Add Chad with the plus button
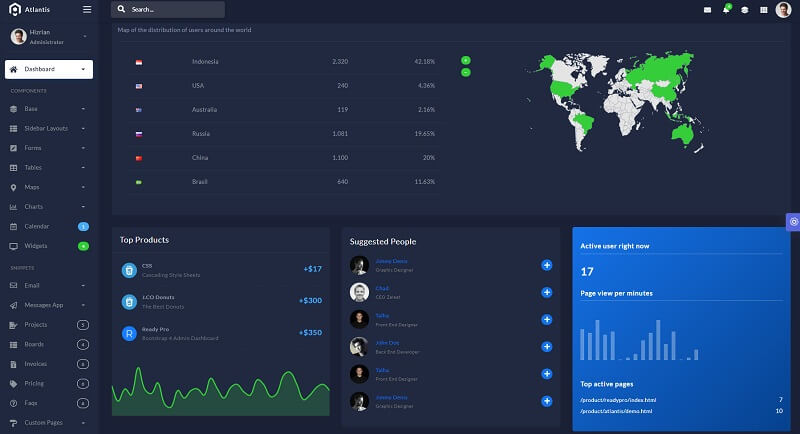The height and width of the screenshot is (434, 800). click(x=547, y=292)
